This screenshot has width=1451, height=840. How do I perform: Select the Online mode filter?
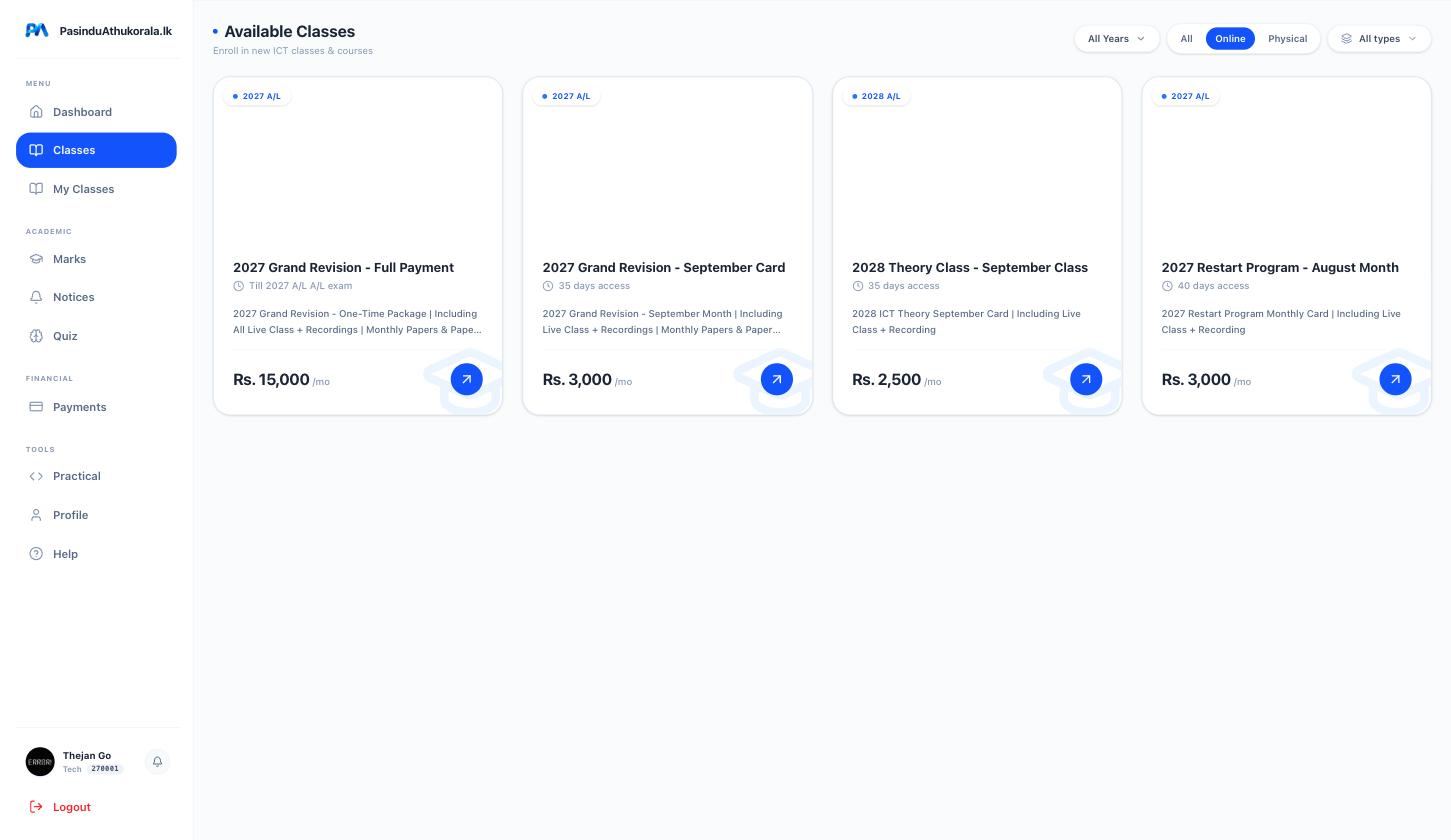[x=1230, y=39]
